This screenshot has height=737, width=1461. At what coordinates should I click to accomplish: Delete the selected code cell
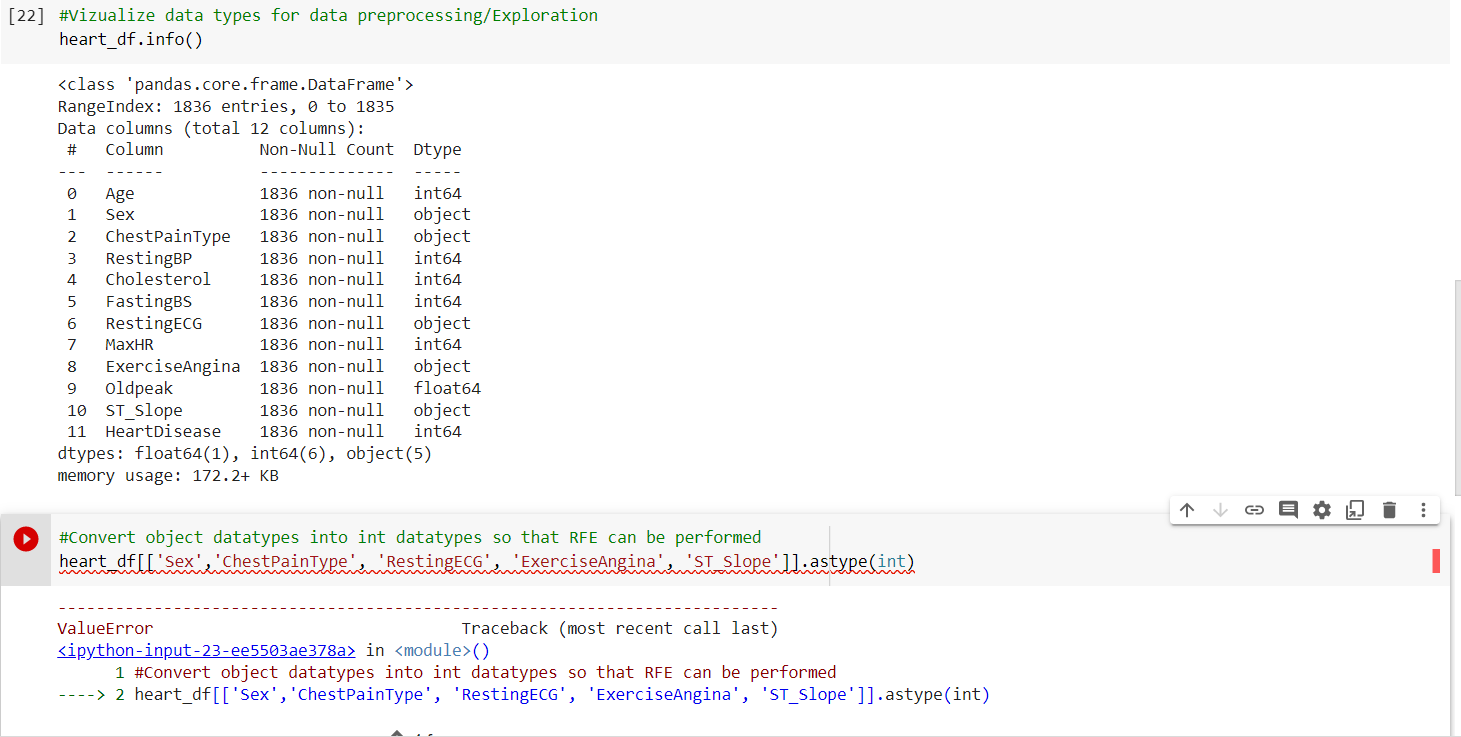1389,510
